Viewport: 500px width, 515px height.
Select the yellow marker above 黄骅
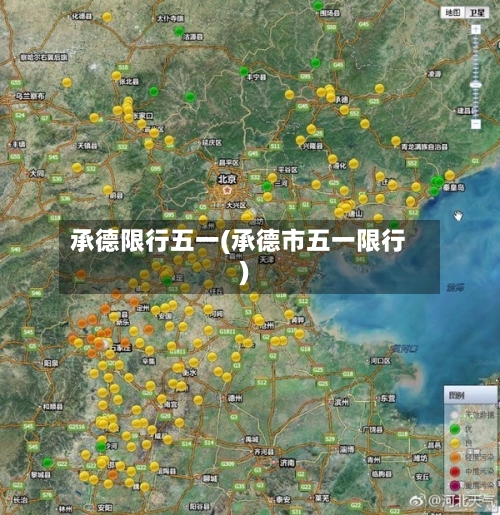[x=289, y=314]
